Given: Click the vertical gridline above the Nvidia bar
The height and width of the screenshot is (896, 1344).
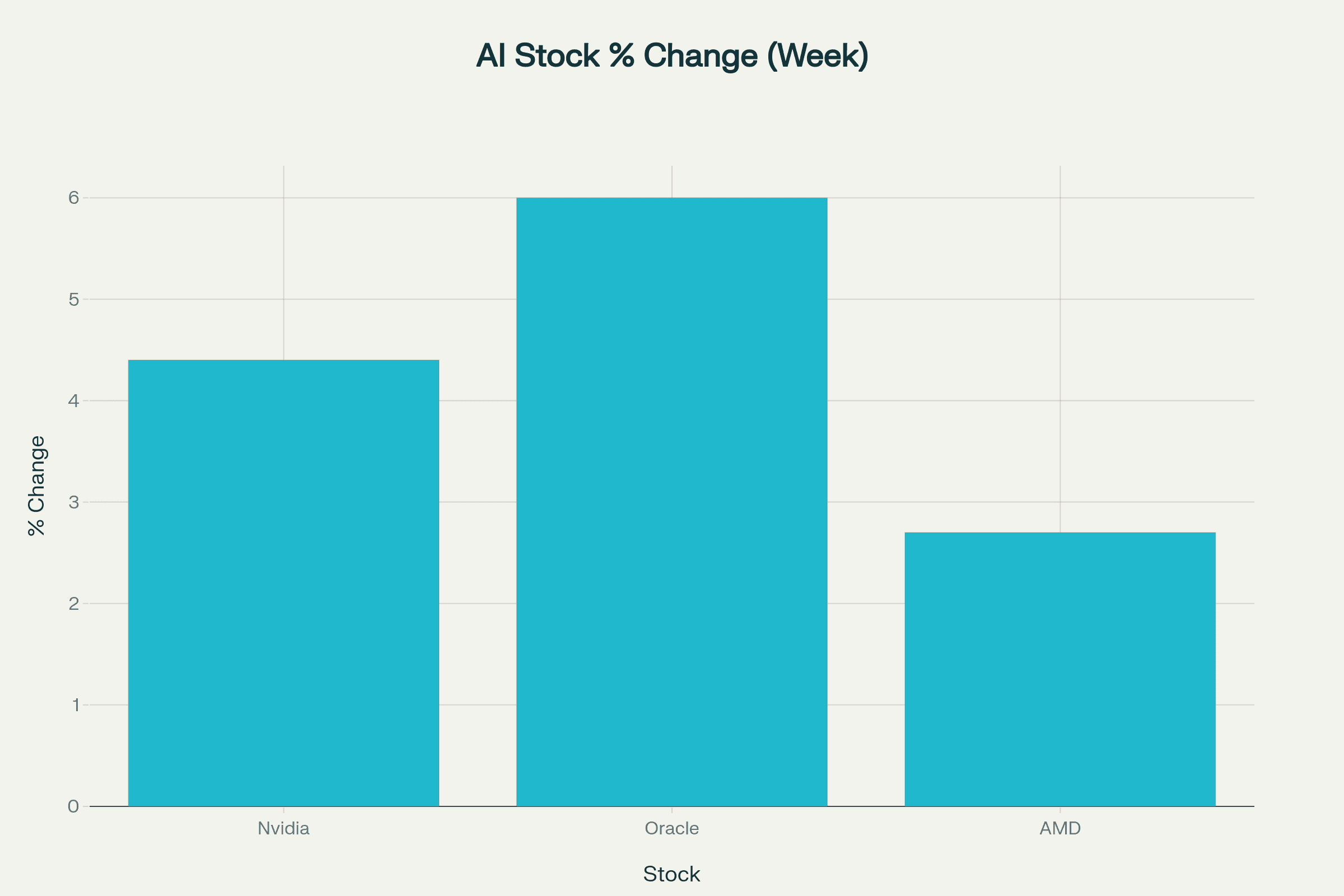Looking at the screenshot, I should coord(283,263).
